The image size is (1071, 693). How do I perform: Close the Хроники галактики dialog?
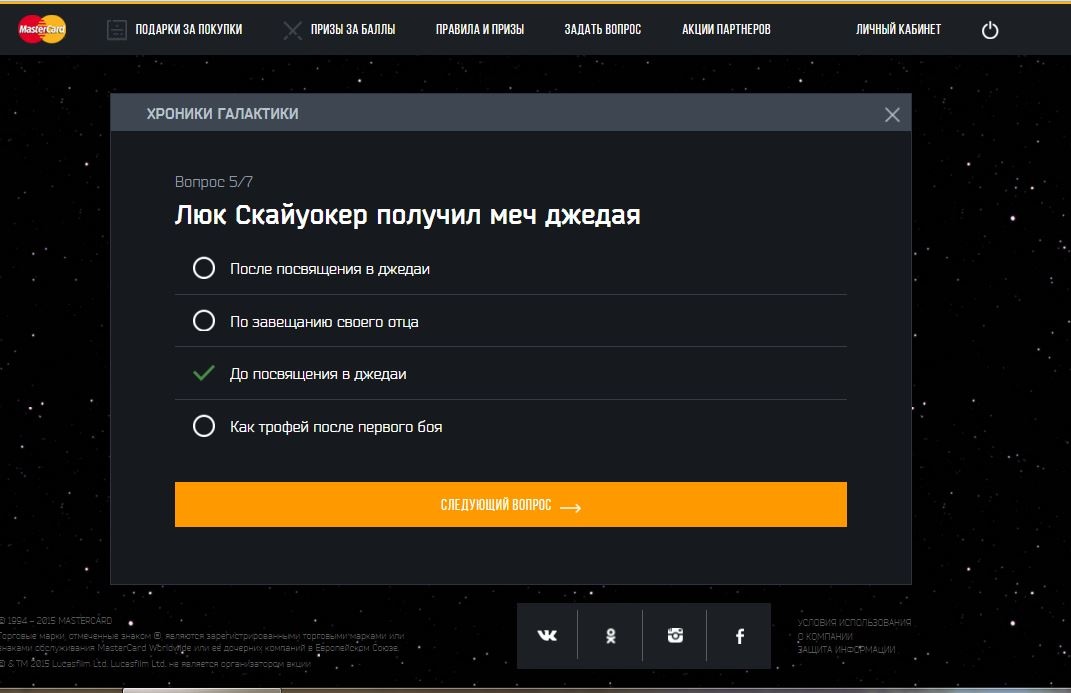pos(892,115)
